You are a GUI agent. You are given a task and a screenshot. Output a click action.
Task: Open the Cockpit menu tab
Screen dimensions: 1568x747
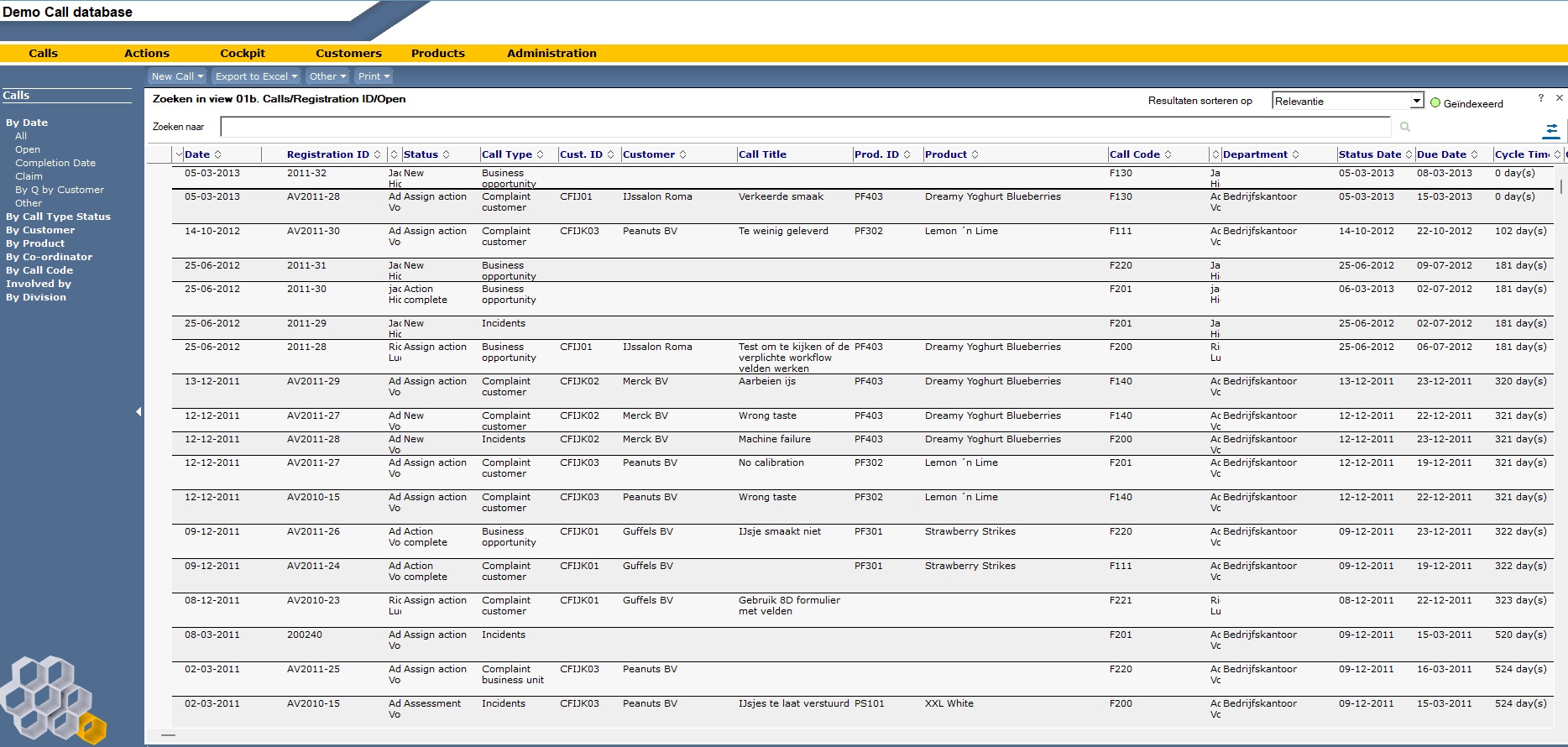tap(243, 53)
